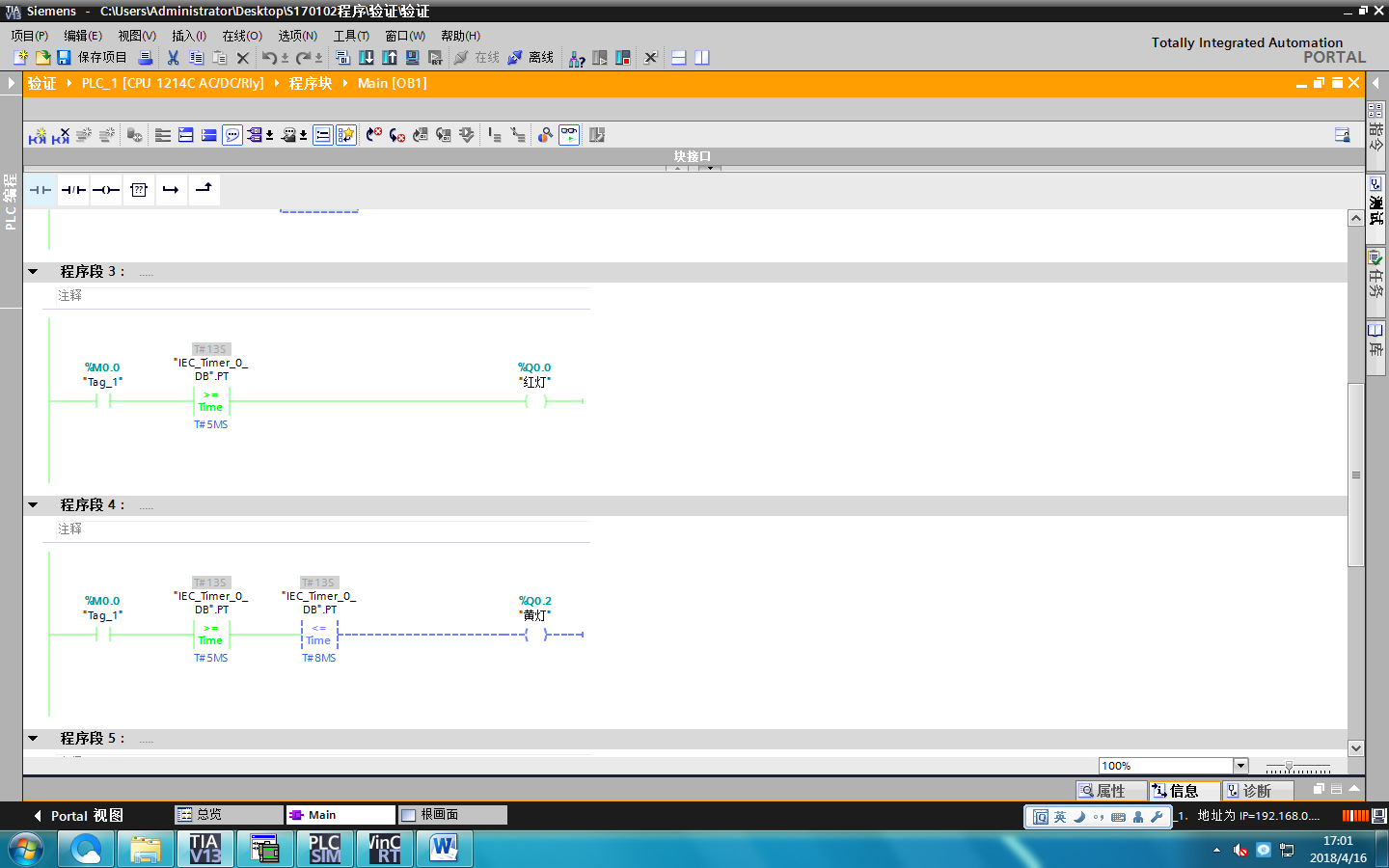Viewport: 1389px width, 868px height.
Task: Switch to the 诊断 tab
Action: click(1256, 791)
